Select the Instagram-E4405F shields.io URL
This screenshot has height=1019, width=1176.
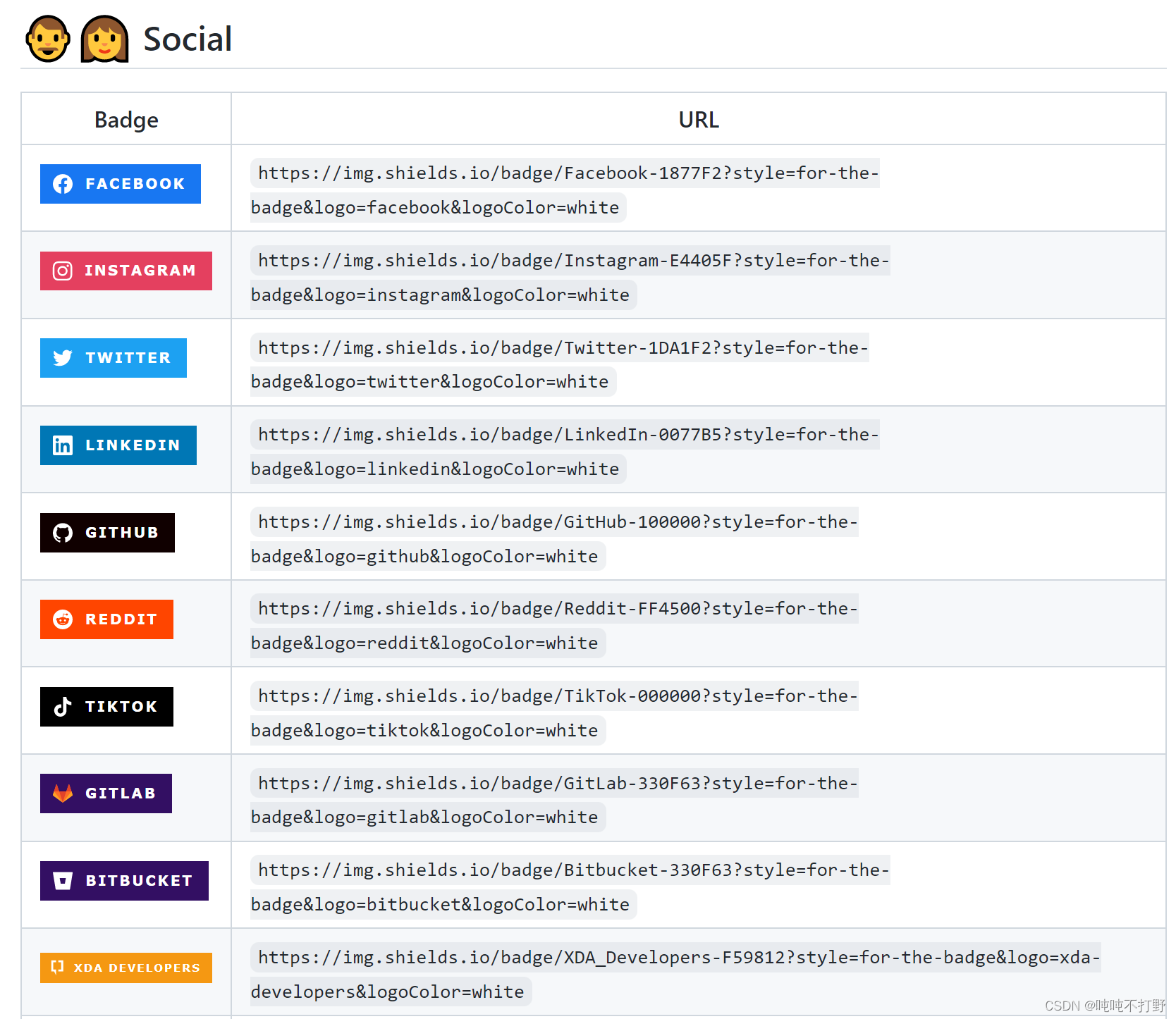coord(570,278)
